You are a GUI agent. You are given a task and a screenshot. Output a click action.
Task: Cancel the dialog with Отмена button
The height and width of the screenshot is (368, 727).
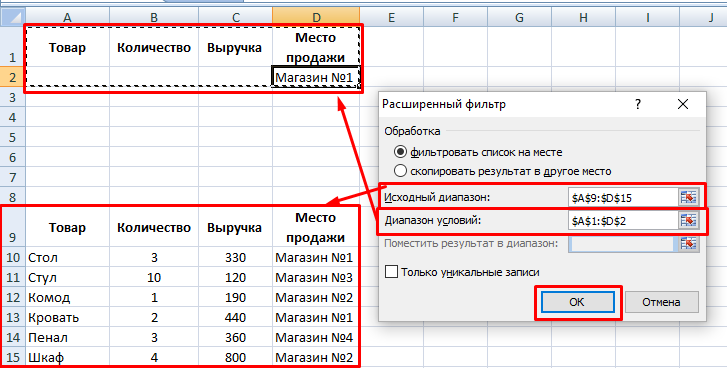tap(661, 302)
